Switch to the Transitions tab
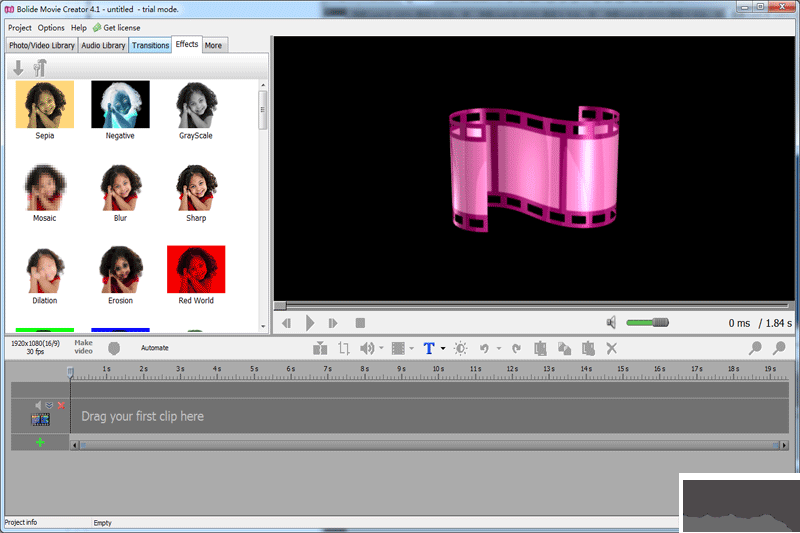 (x=150, y=45)
